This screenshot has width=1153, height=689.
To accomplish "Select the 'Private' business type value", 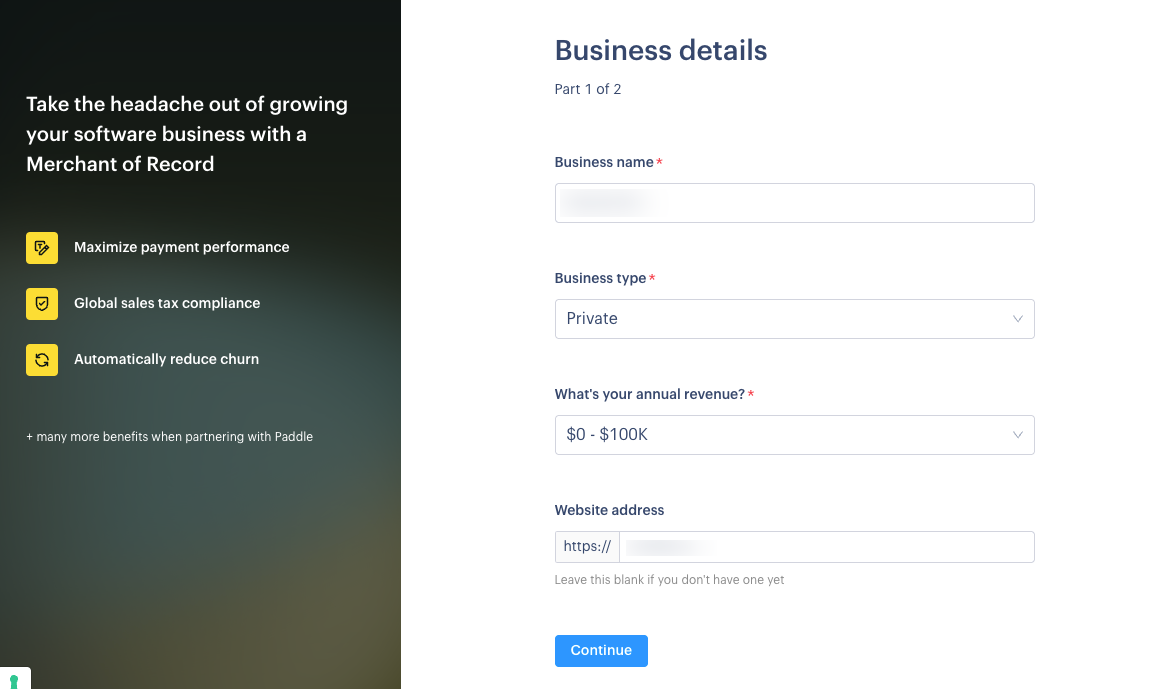I will (592, 319).
